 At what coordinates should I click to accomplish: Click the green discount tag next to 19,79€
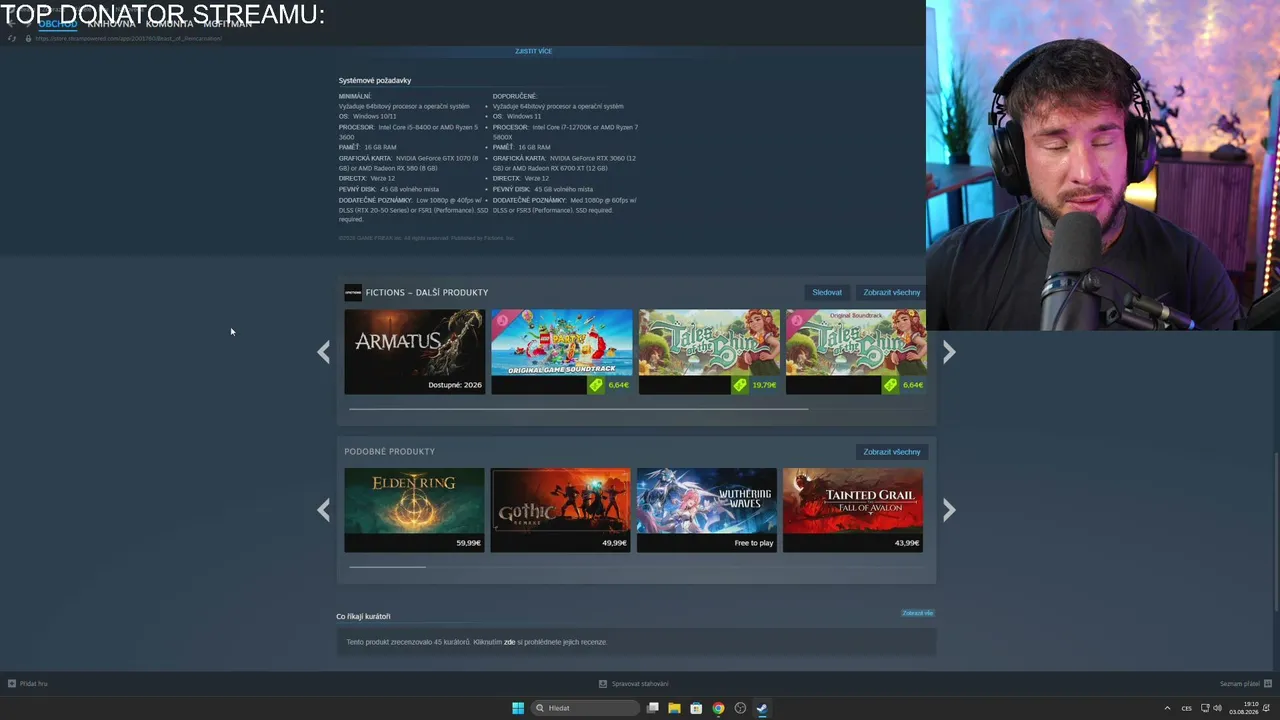pos(740,385)
